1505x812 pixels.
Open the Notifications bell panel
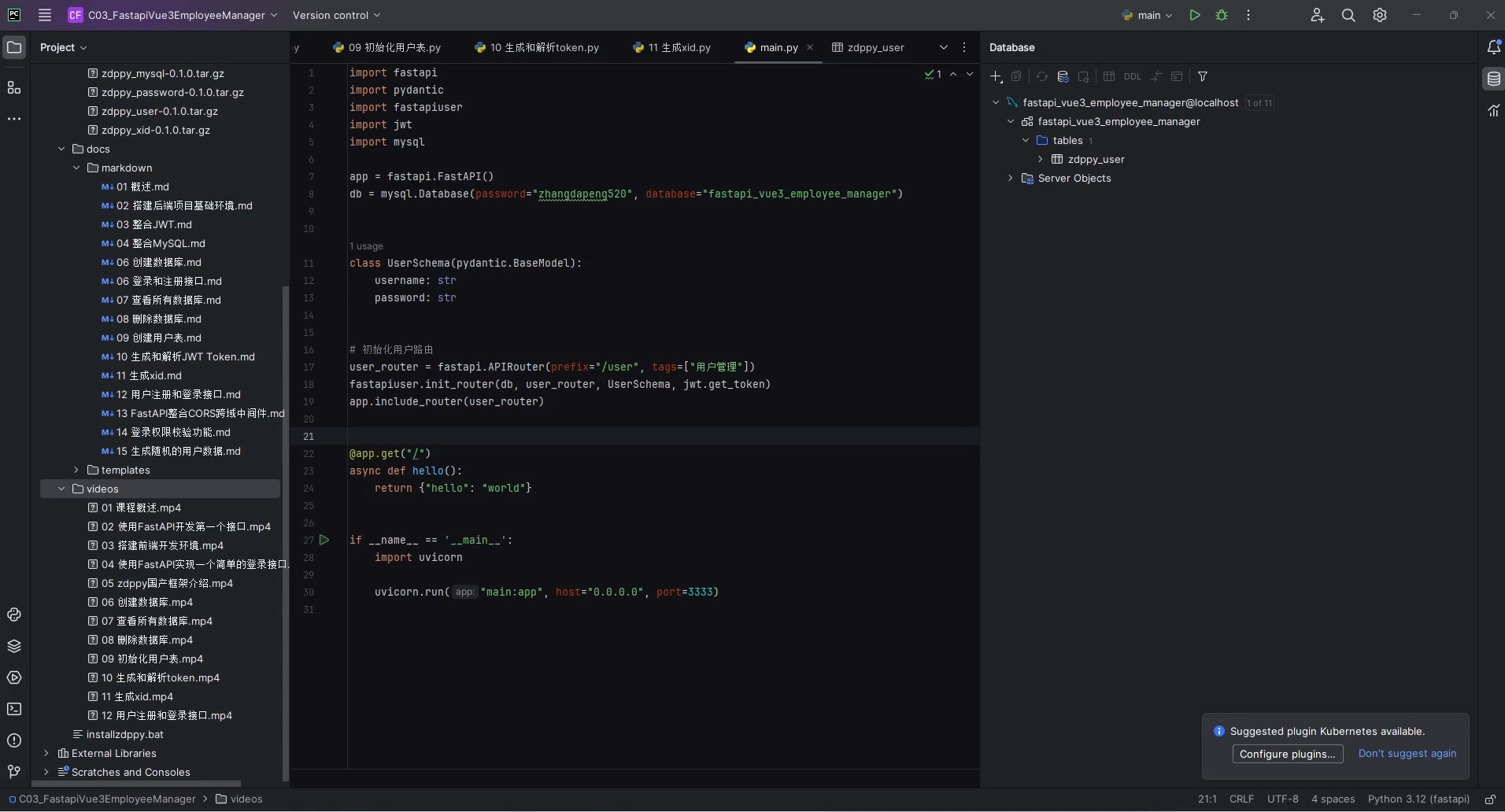click(1492, 47)
